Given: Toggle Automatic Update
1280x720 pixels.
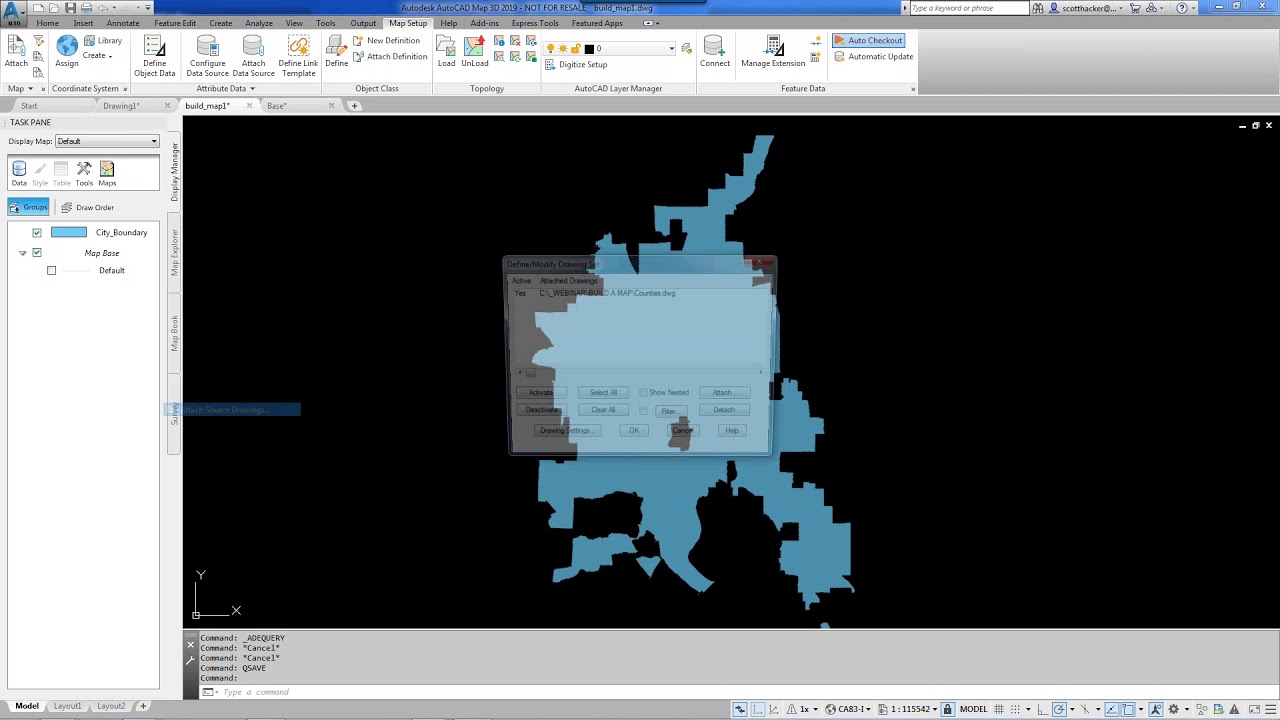Looking at the screenshot, I should [x=873, y=56].
